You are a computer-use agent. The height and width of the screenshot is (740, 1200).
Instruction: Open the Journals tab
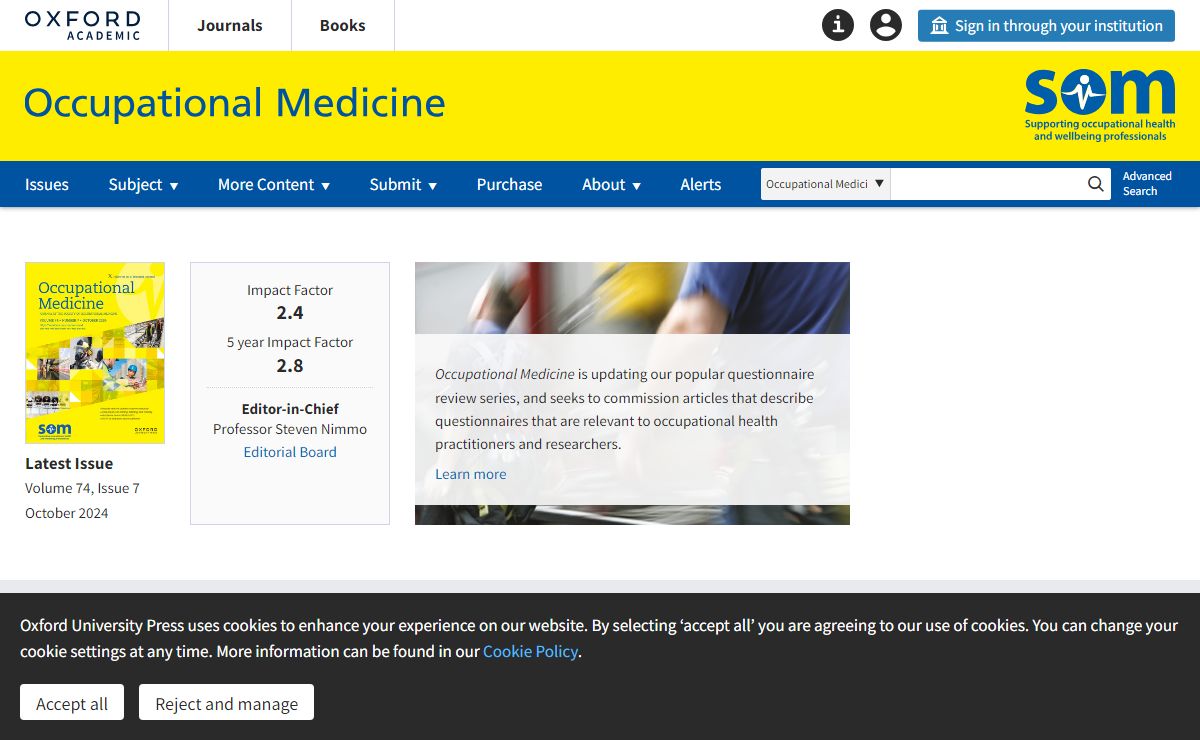click(x=230, y=26)
